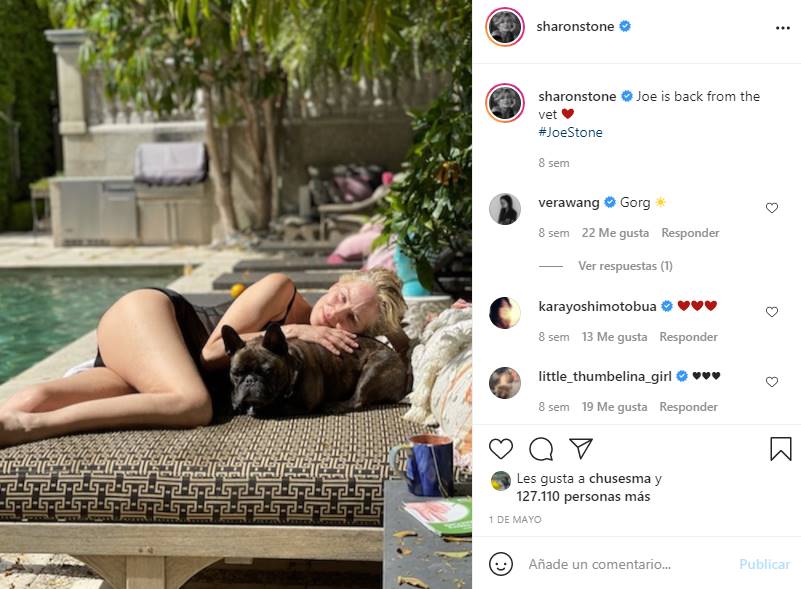
Task: Open three-dot more options menu
Action: click(783, 28)
